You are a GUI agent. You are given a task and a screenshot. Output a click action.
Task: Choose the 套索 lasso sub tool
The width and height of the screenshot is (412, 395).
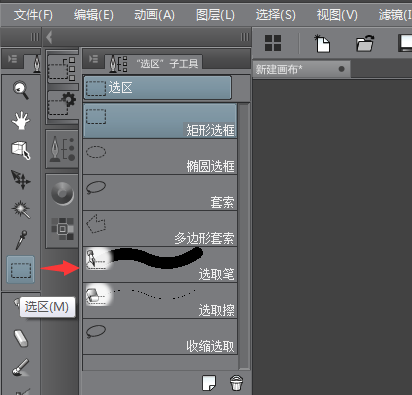coord(160,193)
